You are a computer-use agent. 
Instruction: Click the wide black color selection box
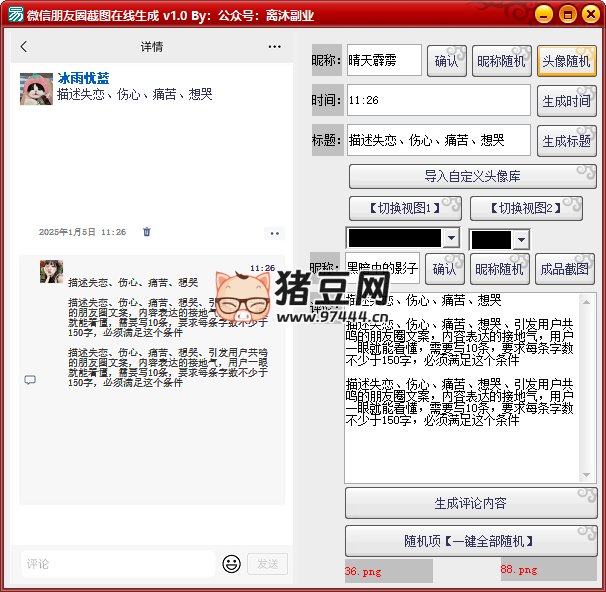click(395, 238)
